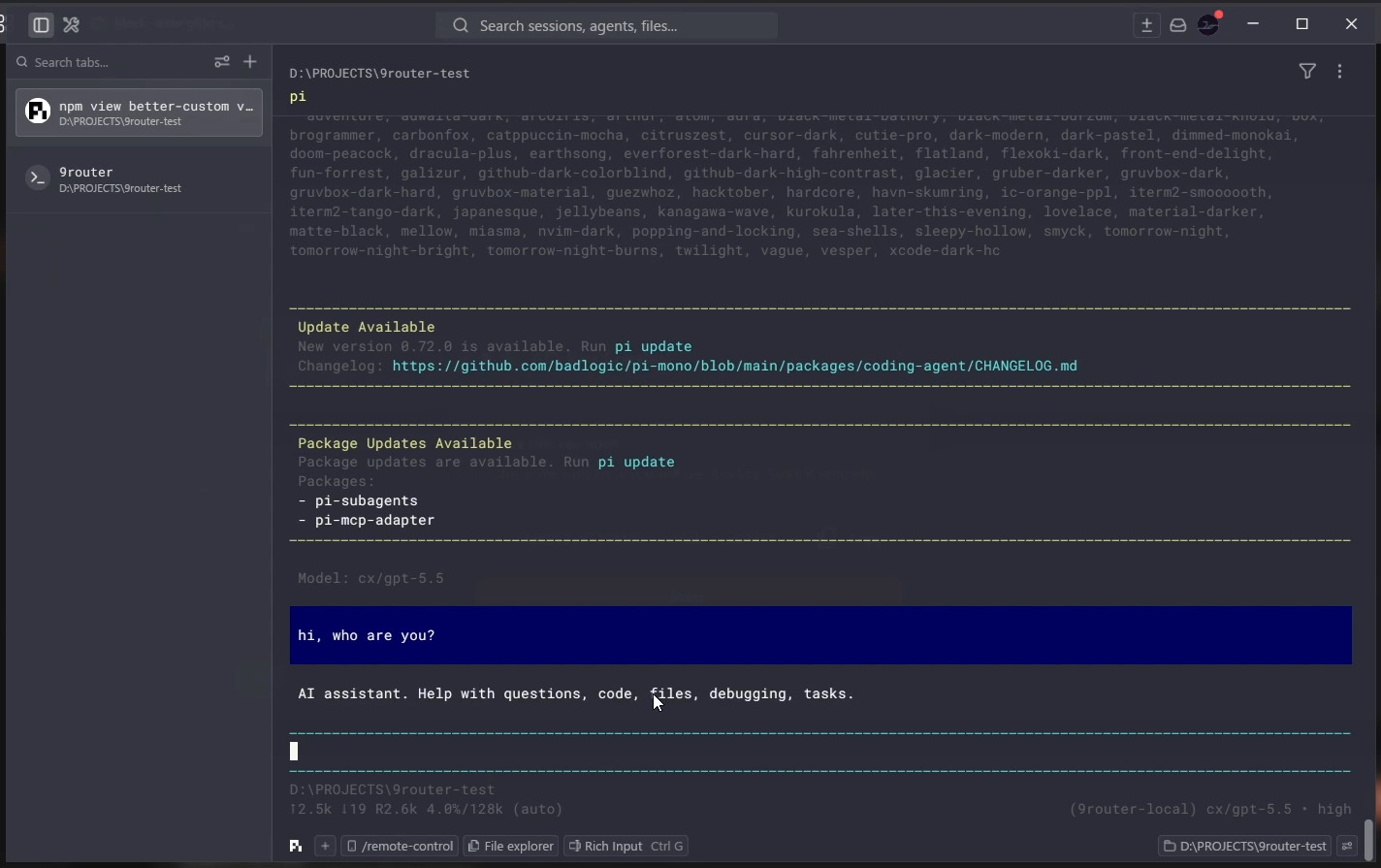Image resolution: width=1381 pixels, height=868 pixels.
Task: Click the AI assistant reply text
Action: pos(576,693)
